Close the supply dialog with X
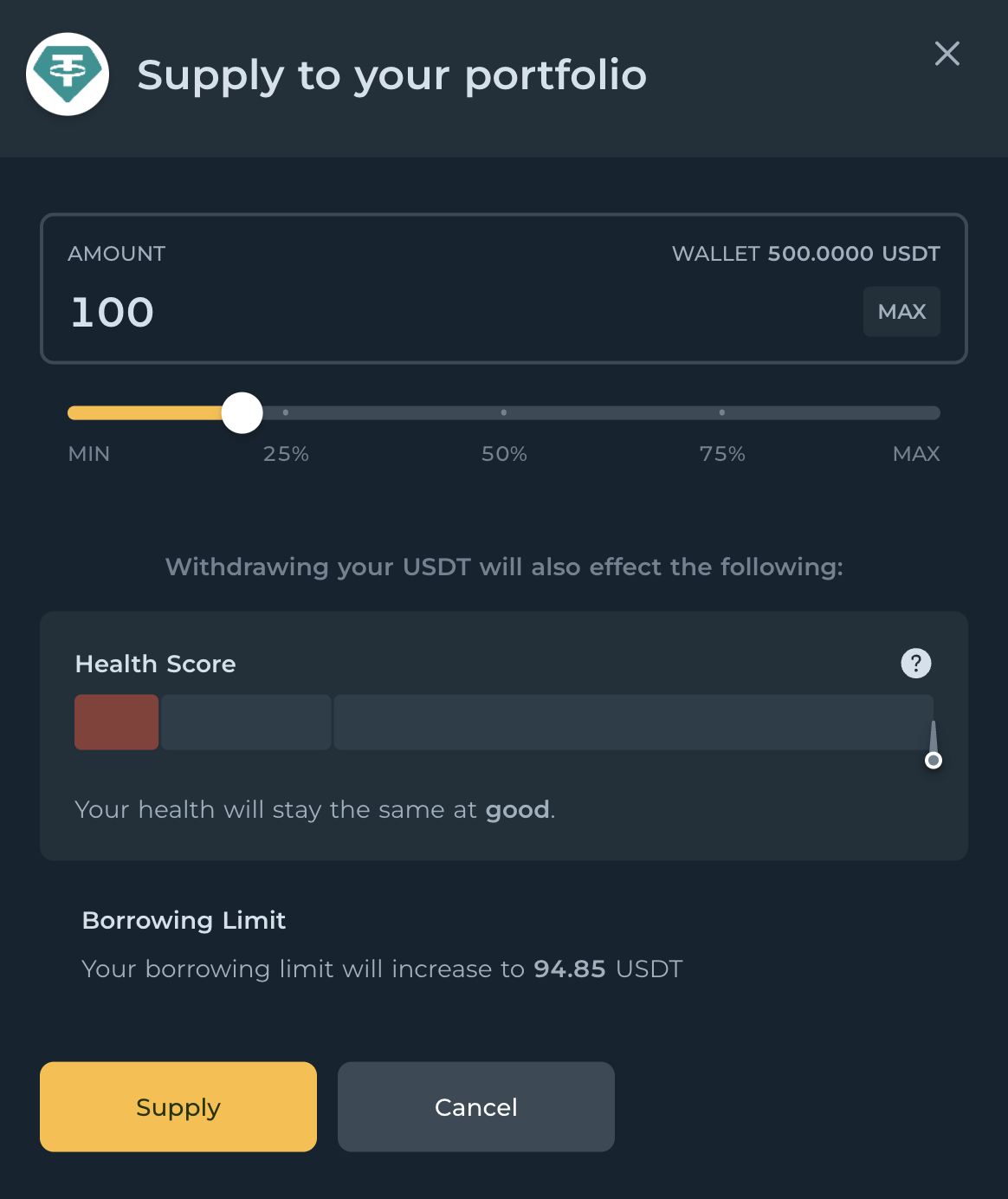 pos(947,54)
